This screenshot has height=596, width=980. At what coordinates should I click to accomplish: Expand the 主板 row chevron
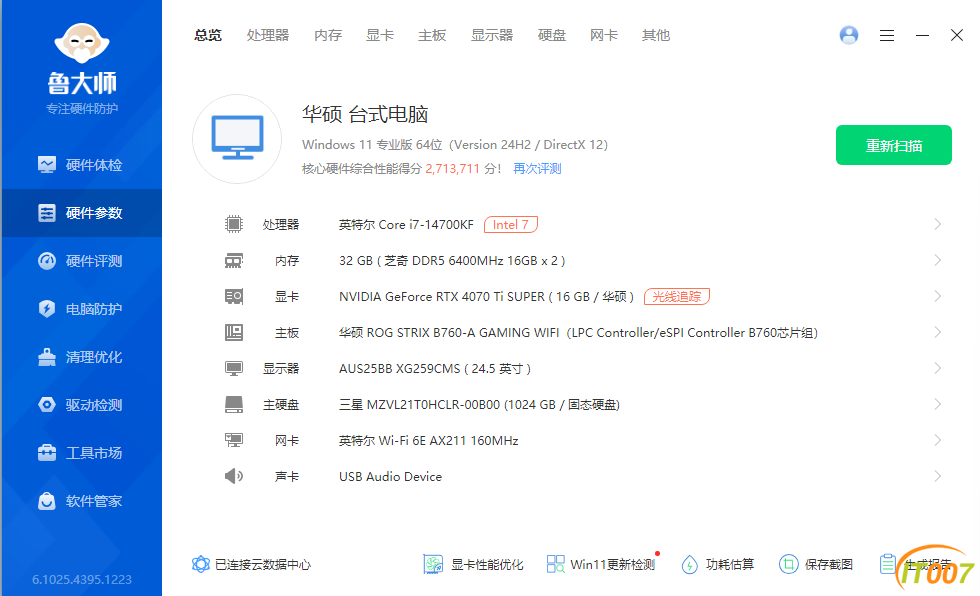pyautogui.click(x=938, y=332)
